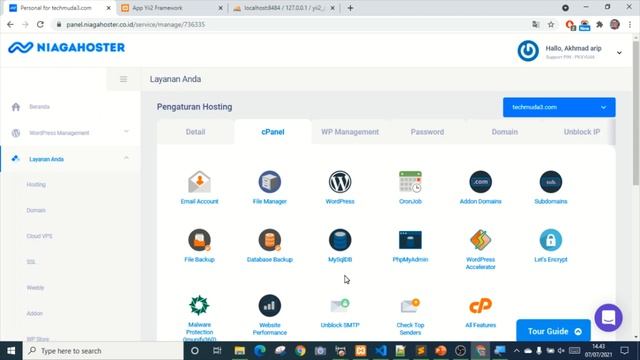Open the CronJob calendar icon
The height and width of the screenshot is (360, 640).
[x=410, y=182]
